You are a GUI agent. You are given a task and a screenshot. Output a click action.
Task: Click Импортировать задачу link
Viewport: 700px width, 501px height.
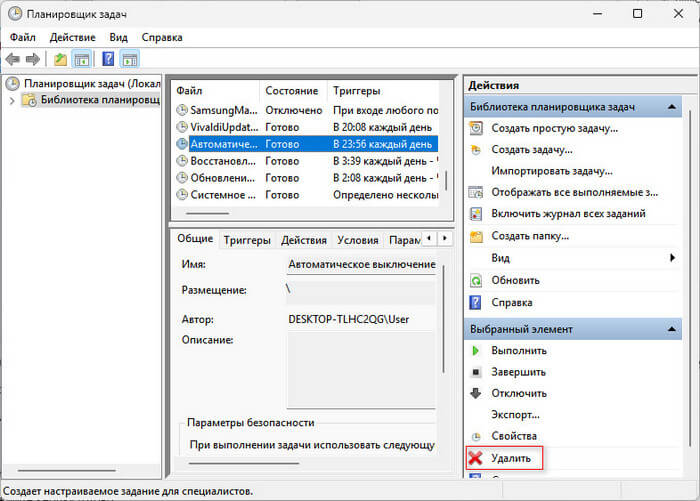[551, 171]
